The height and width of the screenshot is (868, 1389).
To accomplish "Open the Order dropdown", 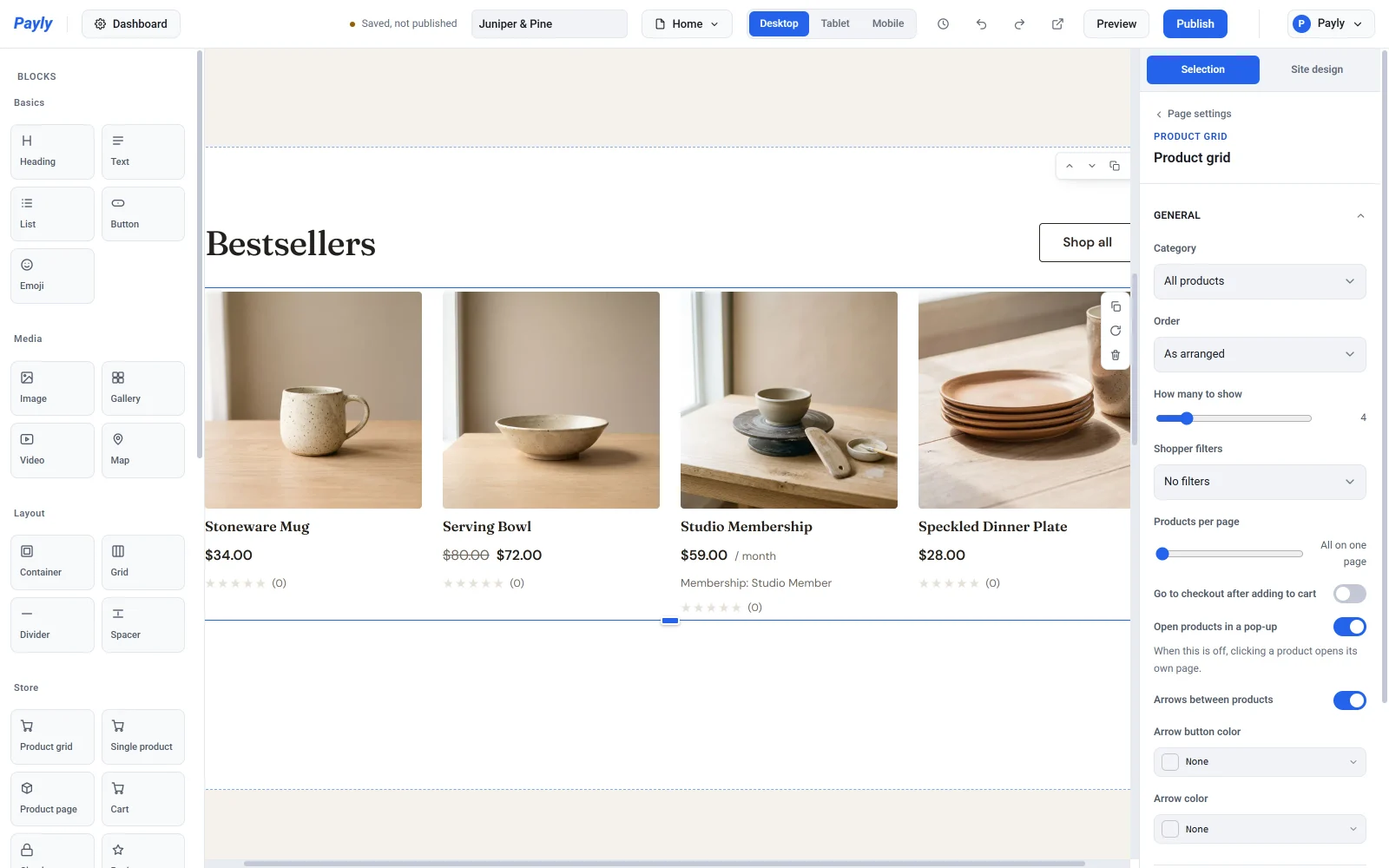I will point(1260,354).
